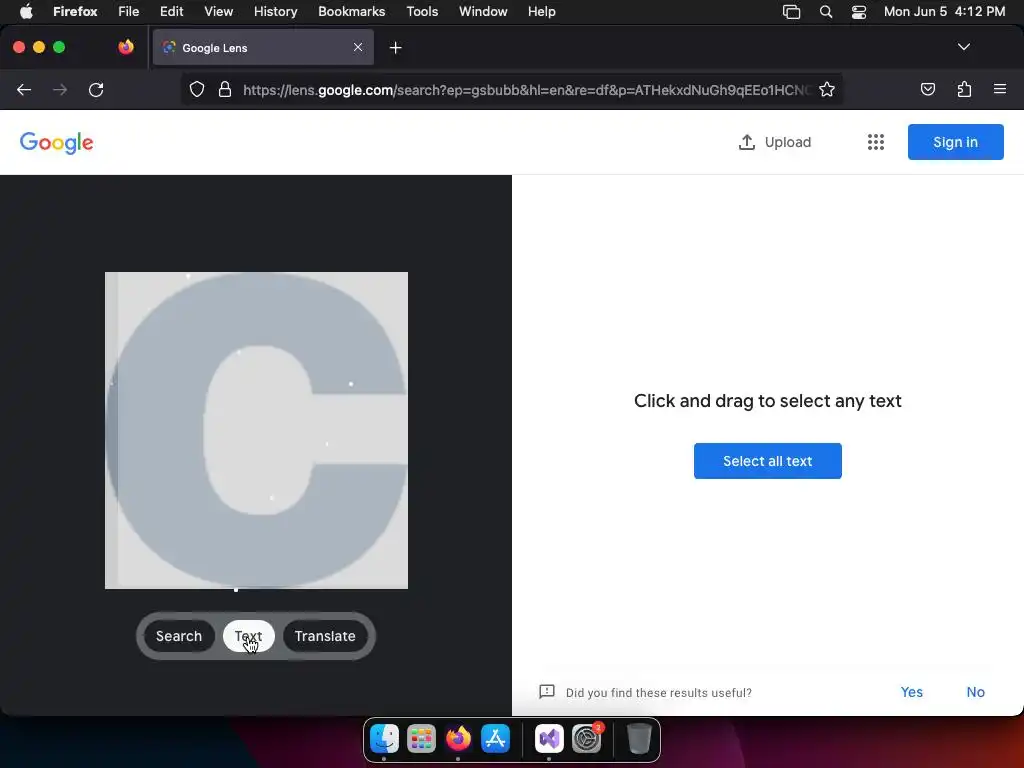Click the feedback speech bubble icon

pos(547,692)
